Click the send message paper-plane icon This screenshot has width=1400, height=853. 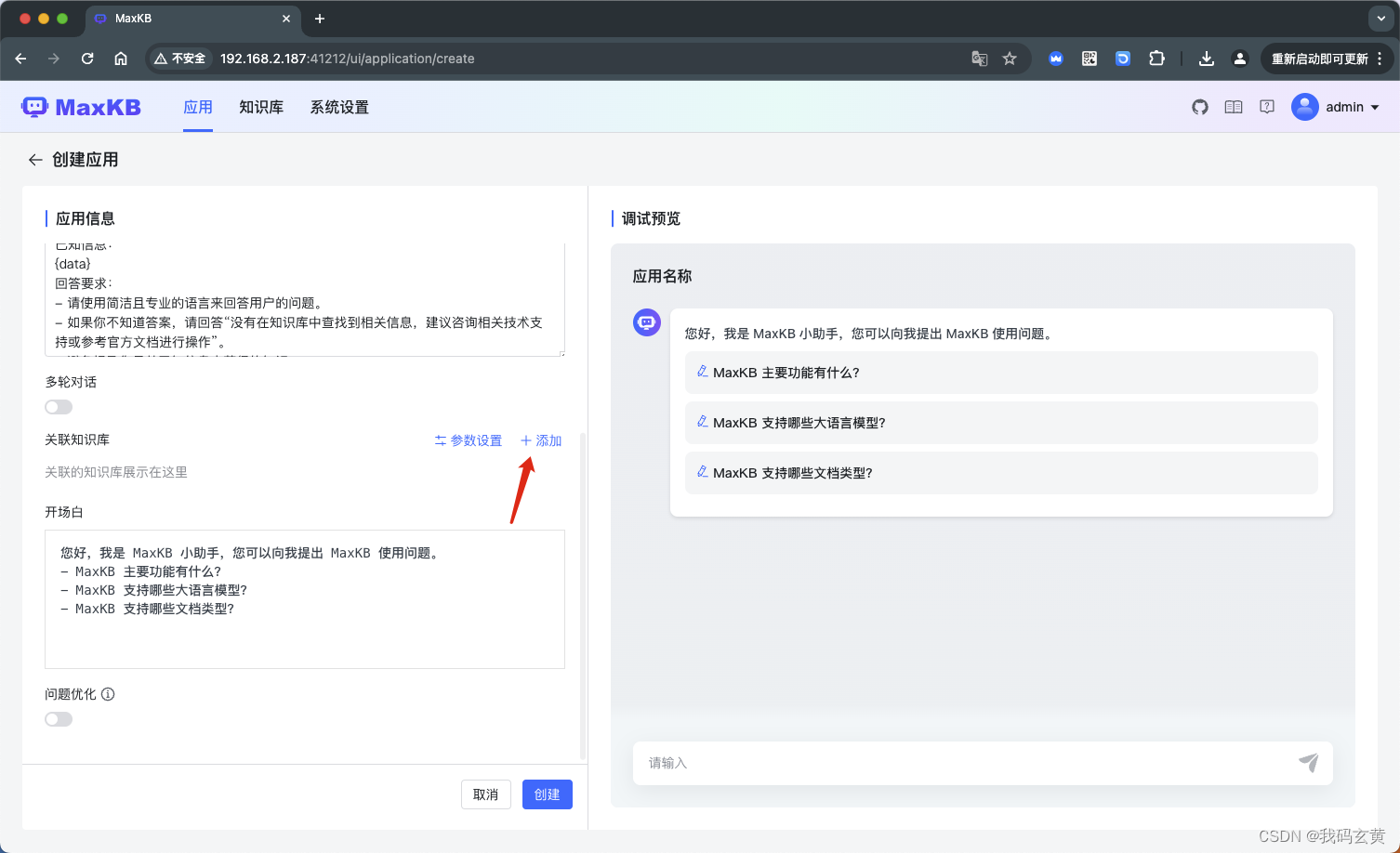click(x=1309, y=763)
